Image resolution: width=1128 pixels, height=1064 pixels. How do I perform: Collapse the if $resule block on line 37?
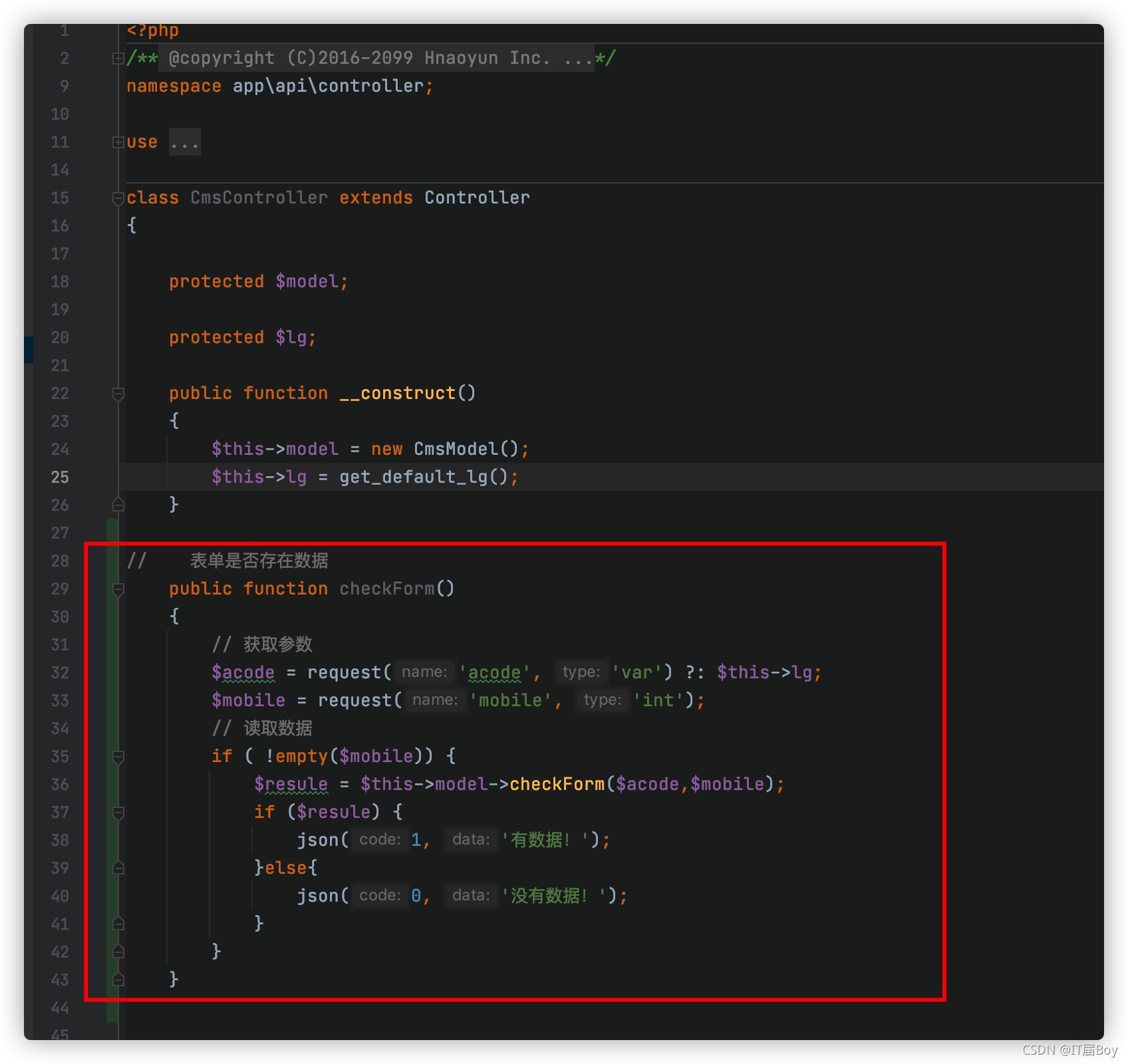point(118,813)
